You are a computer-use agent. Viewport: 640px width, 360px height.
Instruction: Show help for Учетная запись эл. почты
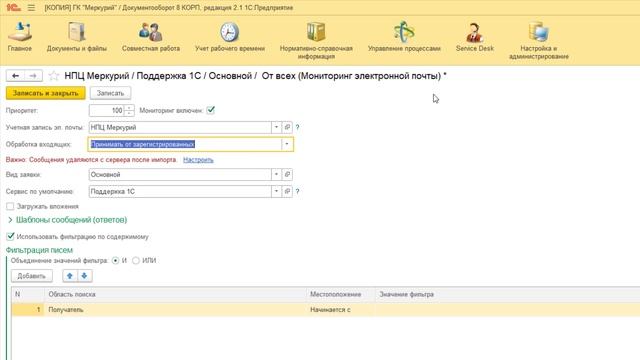pyautogui.click(x=298, y=127)
